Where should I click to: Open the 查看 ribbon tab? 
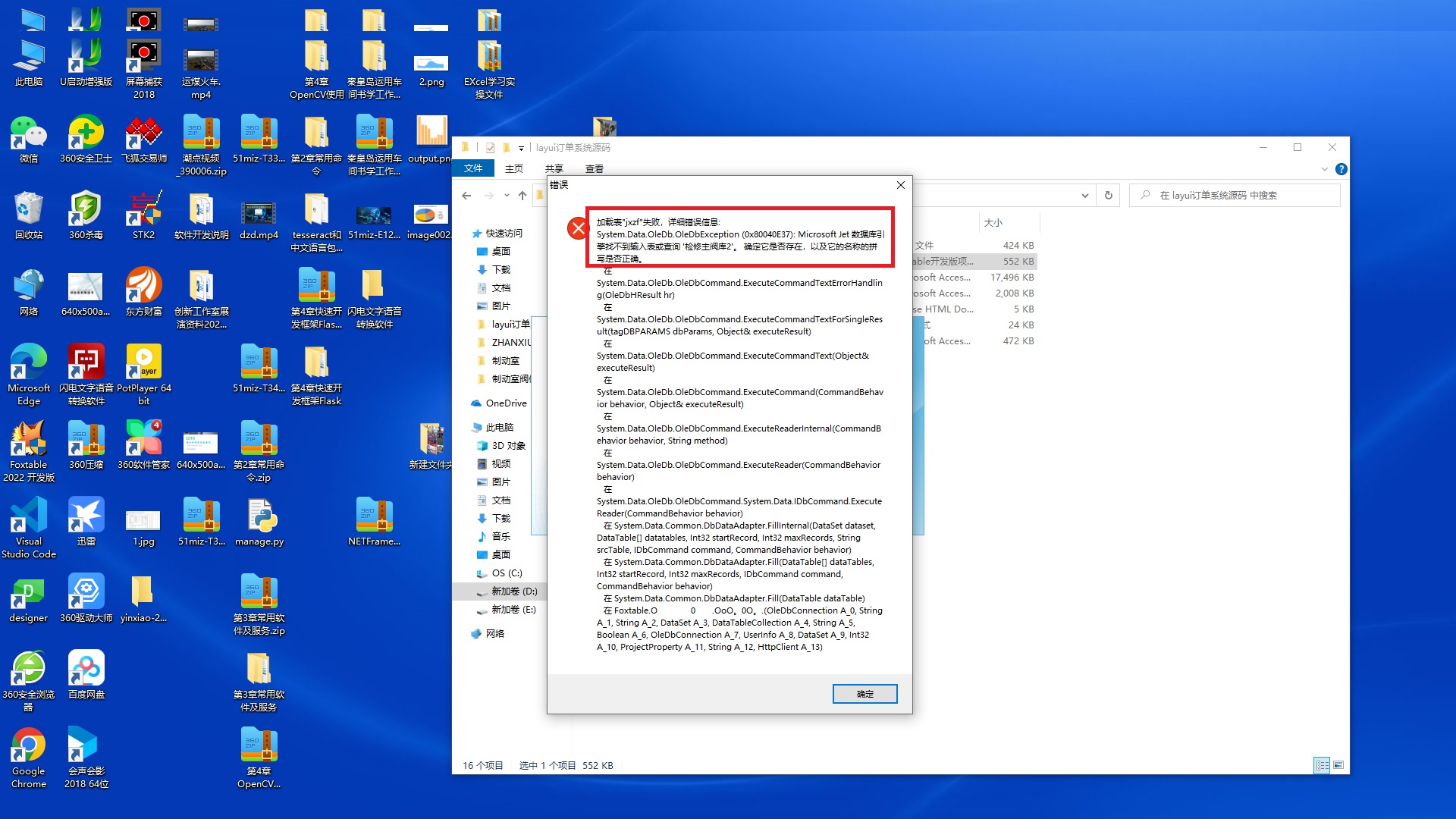click(x=595, y=168)
